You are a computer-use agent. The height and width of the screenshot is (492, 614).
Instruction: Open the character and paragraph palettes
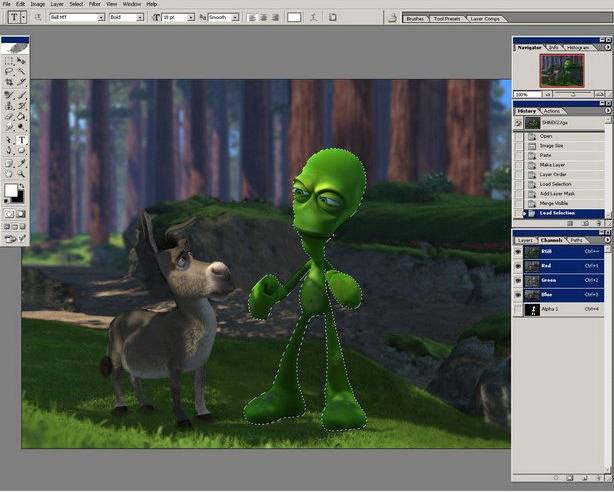pos(332,17)
